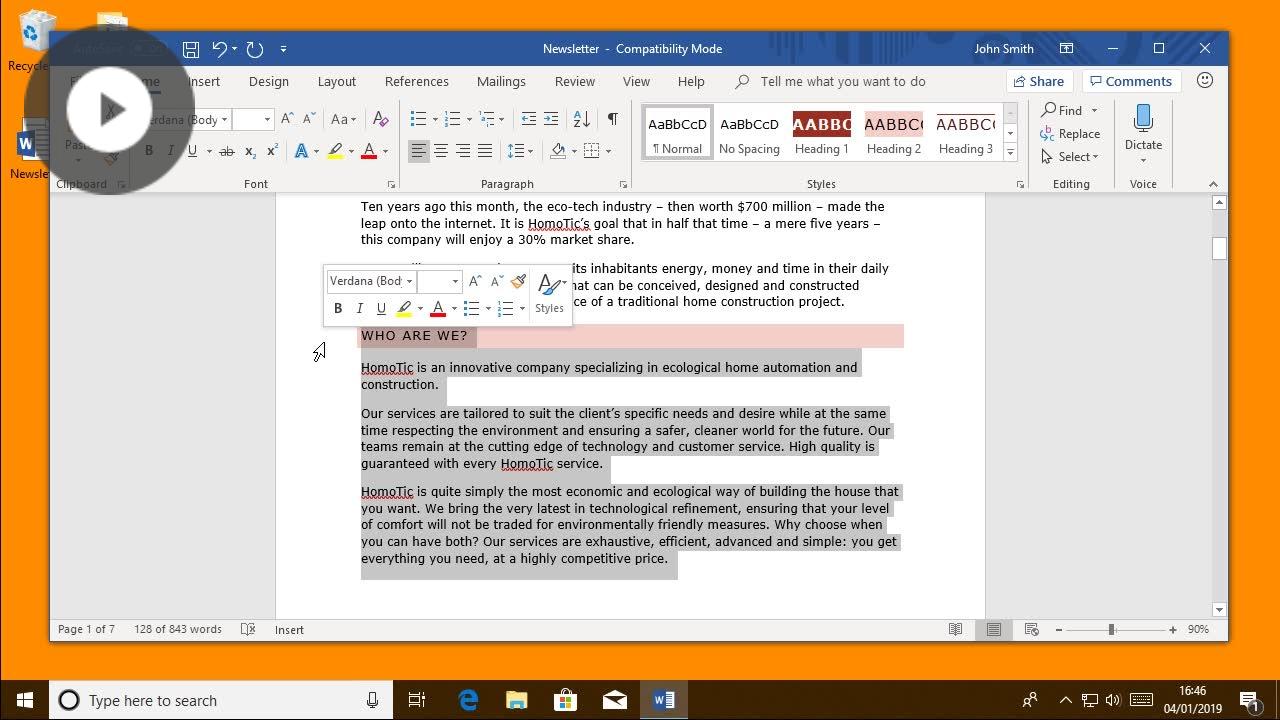Open the Customize Quick Access Toolbar arrow
The width and height of the screenshot is (1280, 720).
tap(284, 48)
